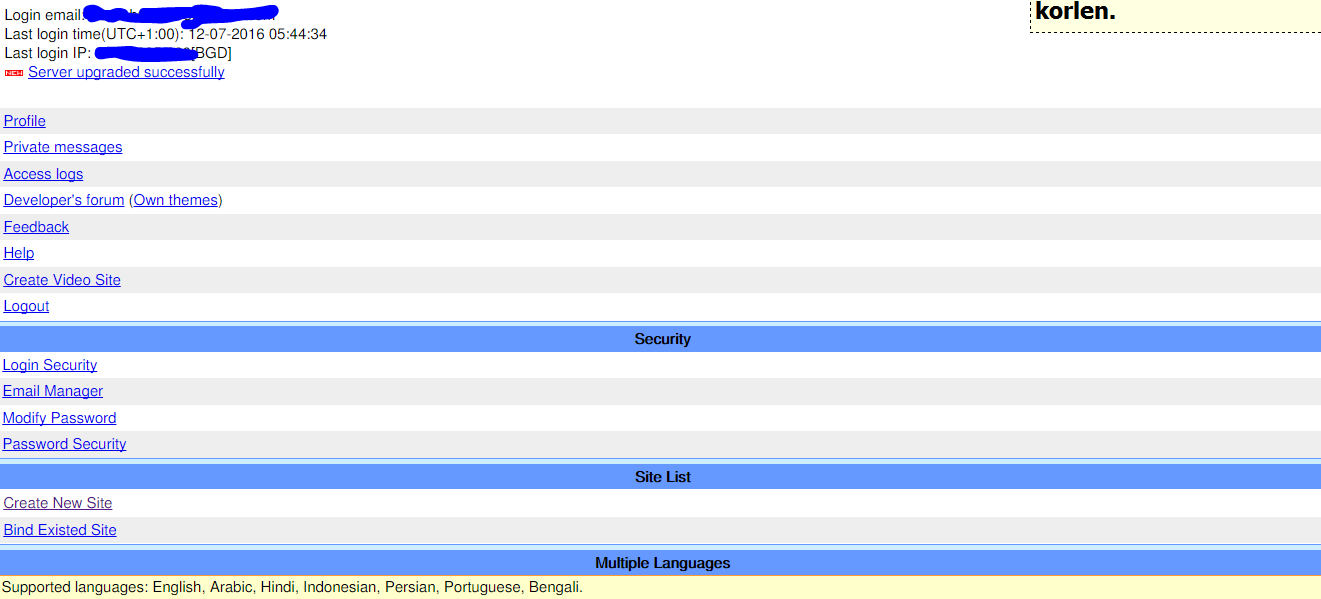Click the Login email label

tap(44, 15)
